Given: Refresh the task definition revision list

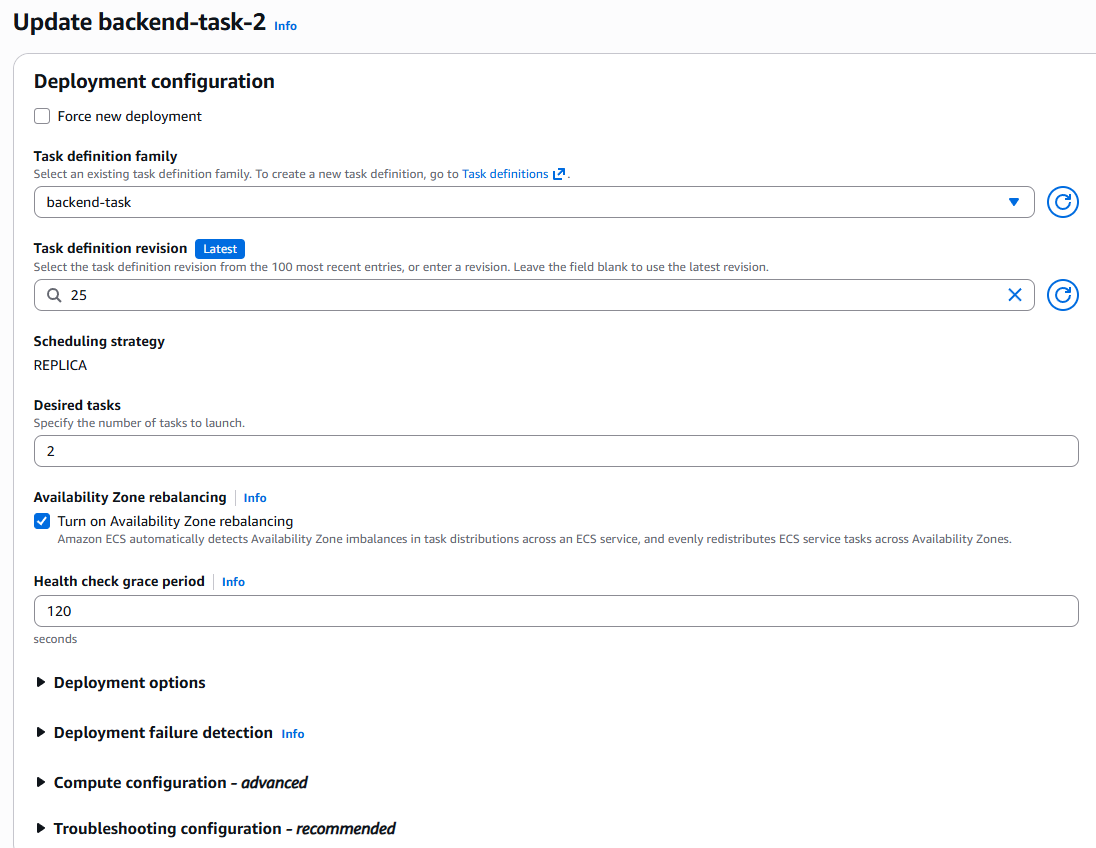Looking at the screenshot, I should (1062, 295).
